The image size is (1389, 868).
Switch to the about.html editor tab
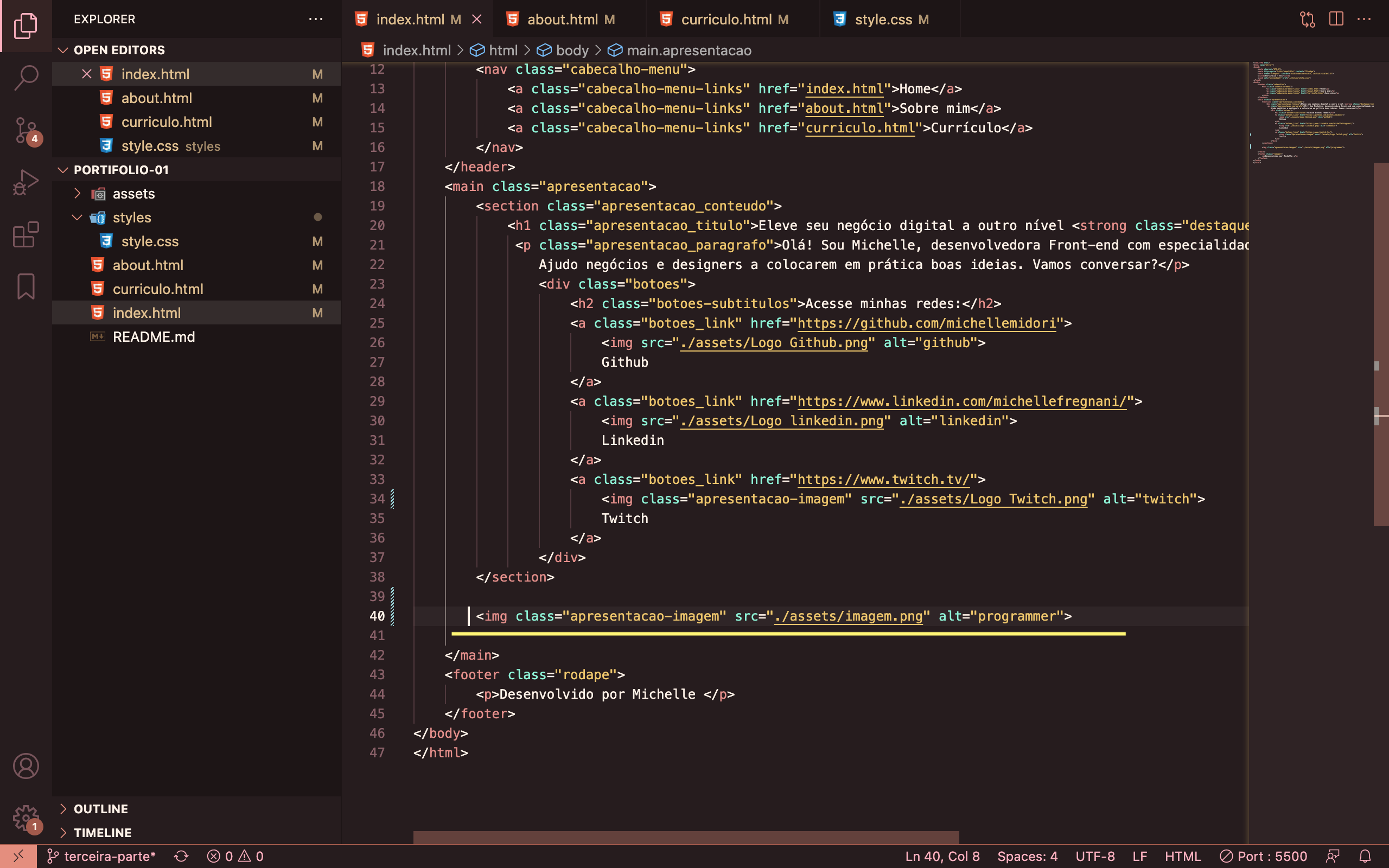(568, 20)
